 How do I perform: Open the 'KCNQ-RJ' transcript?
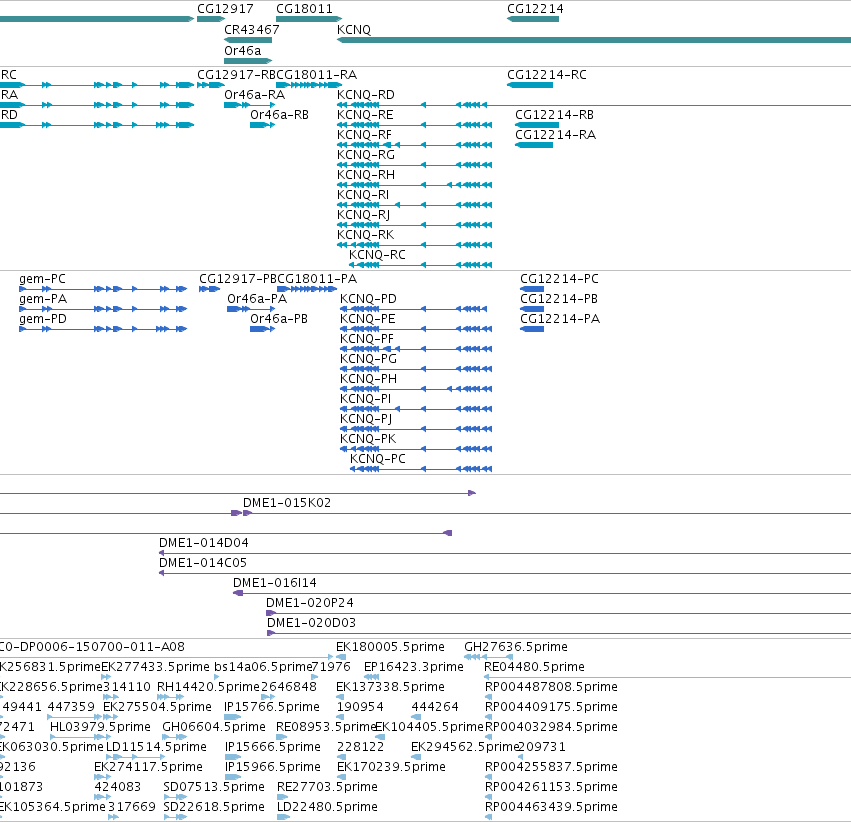point(364,215)
